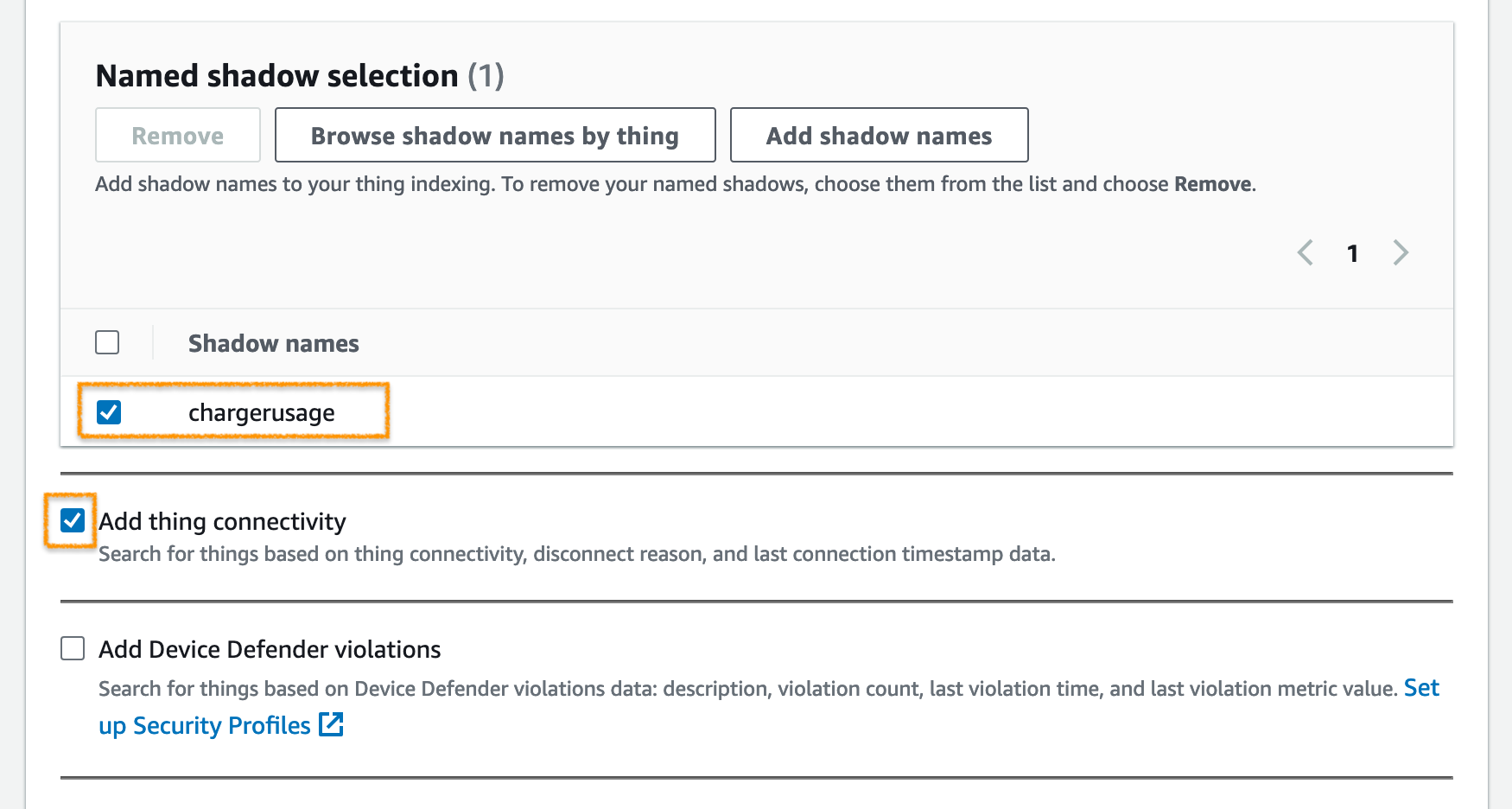Screen dimensions: 1512x809
Task: Click the thing connectivity description text
Action: tap(576, 554)
